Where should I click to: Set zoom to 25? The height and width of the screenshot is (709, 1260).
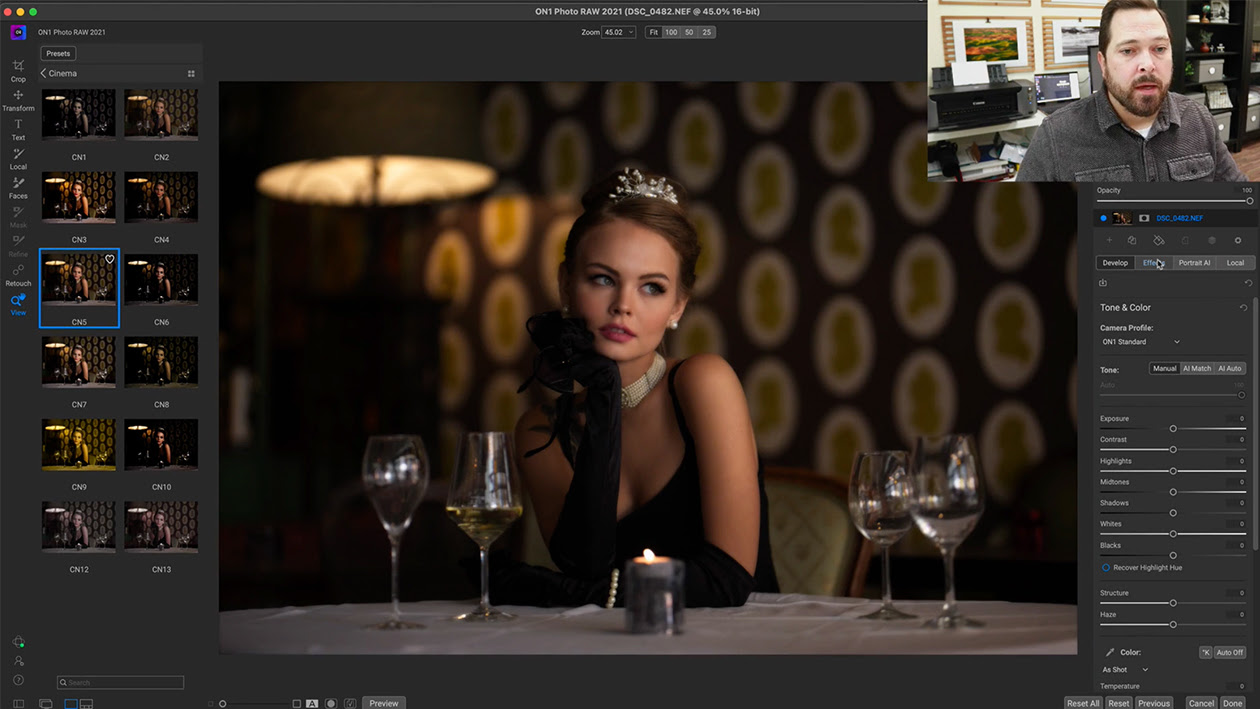click(706, 32)
